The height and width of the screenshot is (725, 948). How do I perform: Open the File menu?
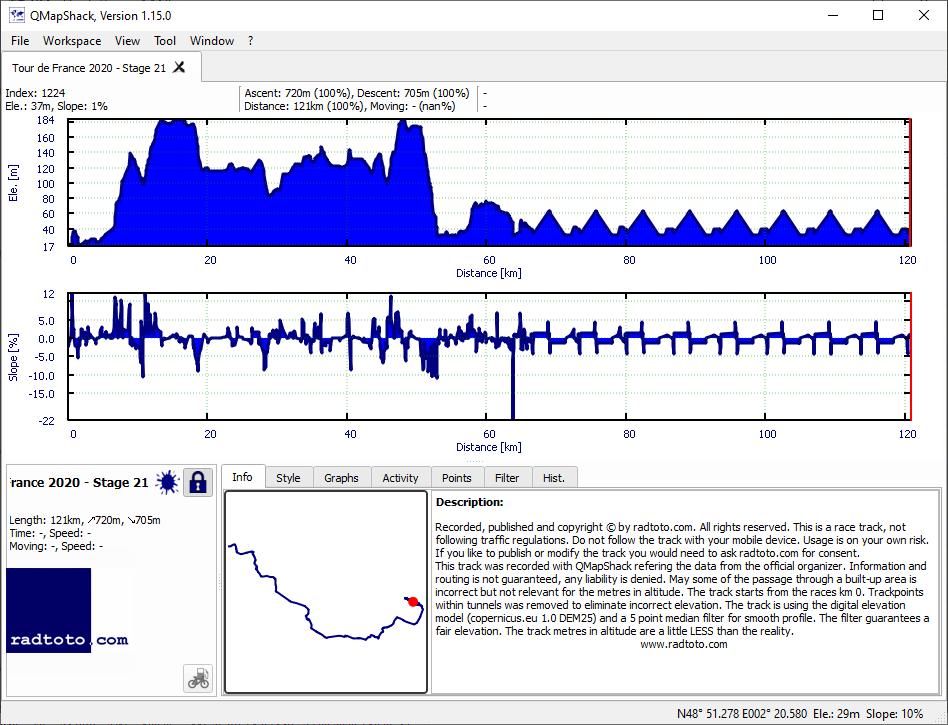pyautogui.click(x=20, y=41)
